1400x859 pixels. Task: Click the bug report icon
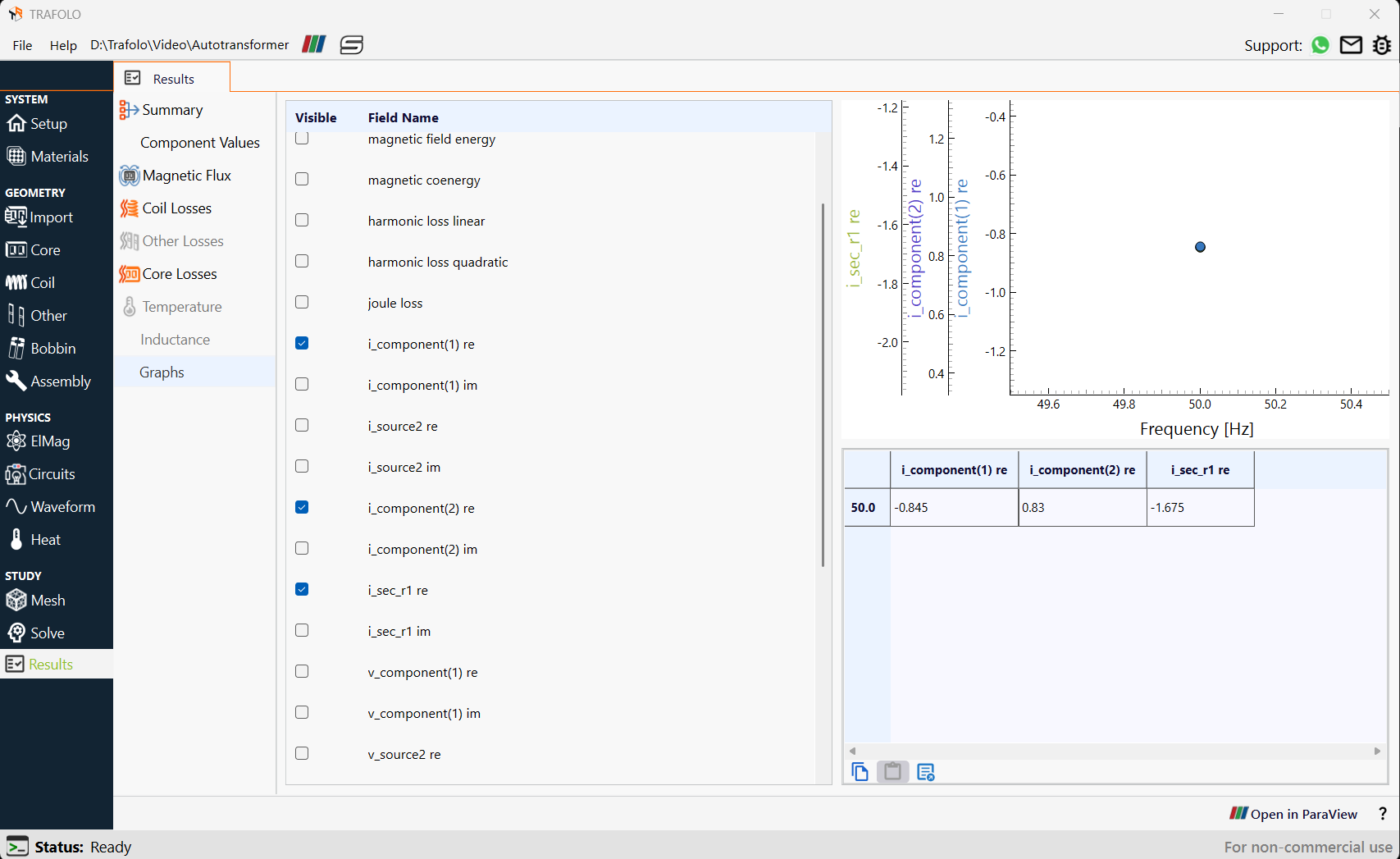(x=1382, y=45)
